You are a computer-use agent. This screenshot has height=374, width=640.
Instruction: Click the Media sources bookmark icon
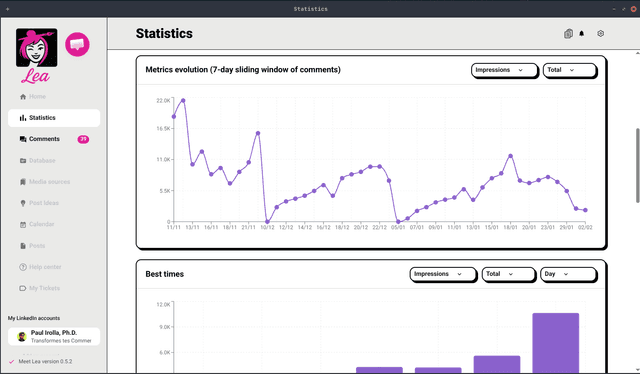(23, 182)
